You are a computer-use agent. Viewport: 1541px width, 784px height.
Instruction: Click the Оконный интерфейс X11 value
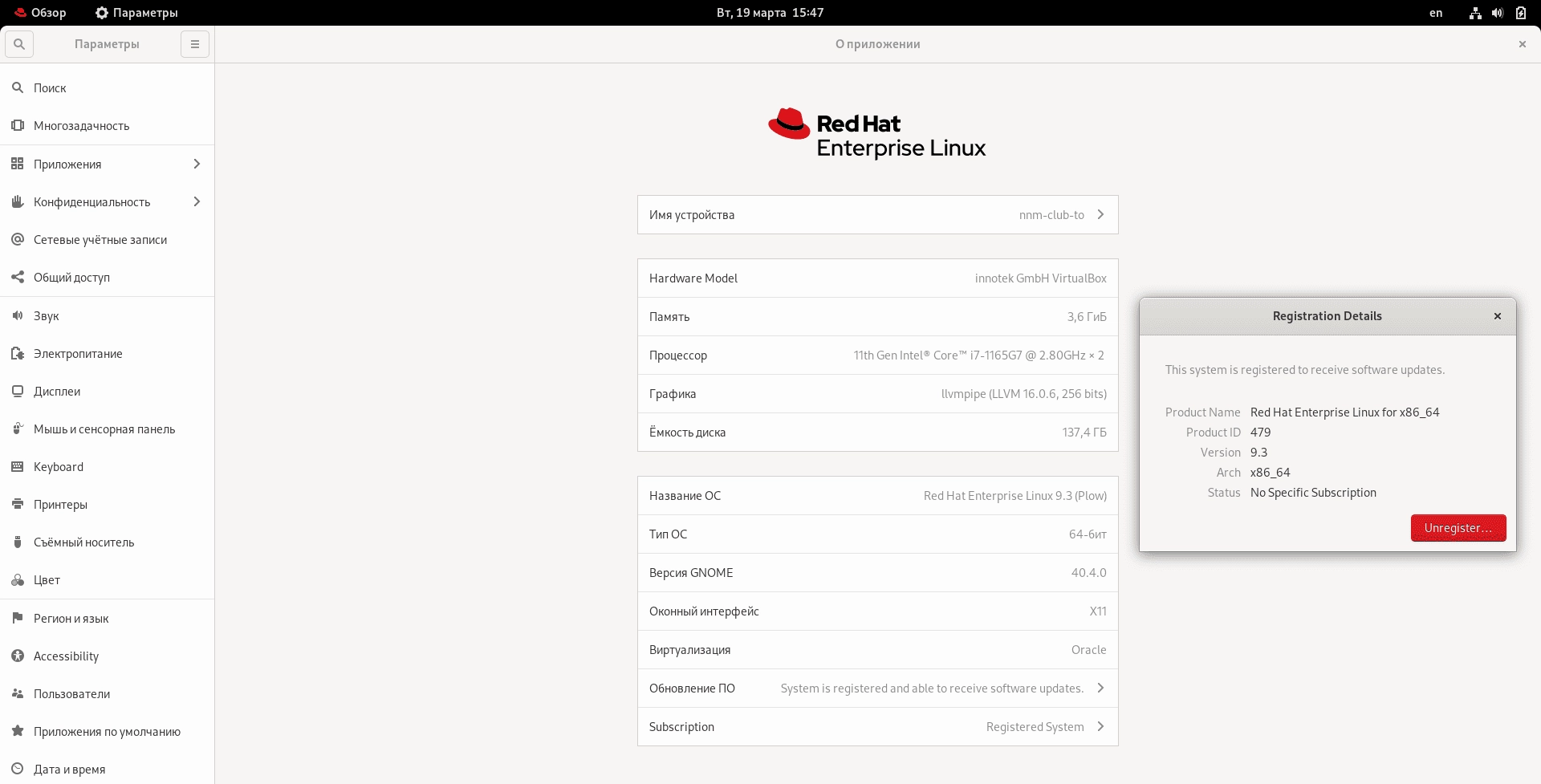(1098, 611)
